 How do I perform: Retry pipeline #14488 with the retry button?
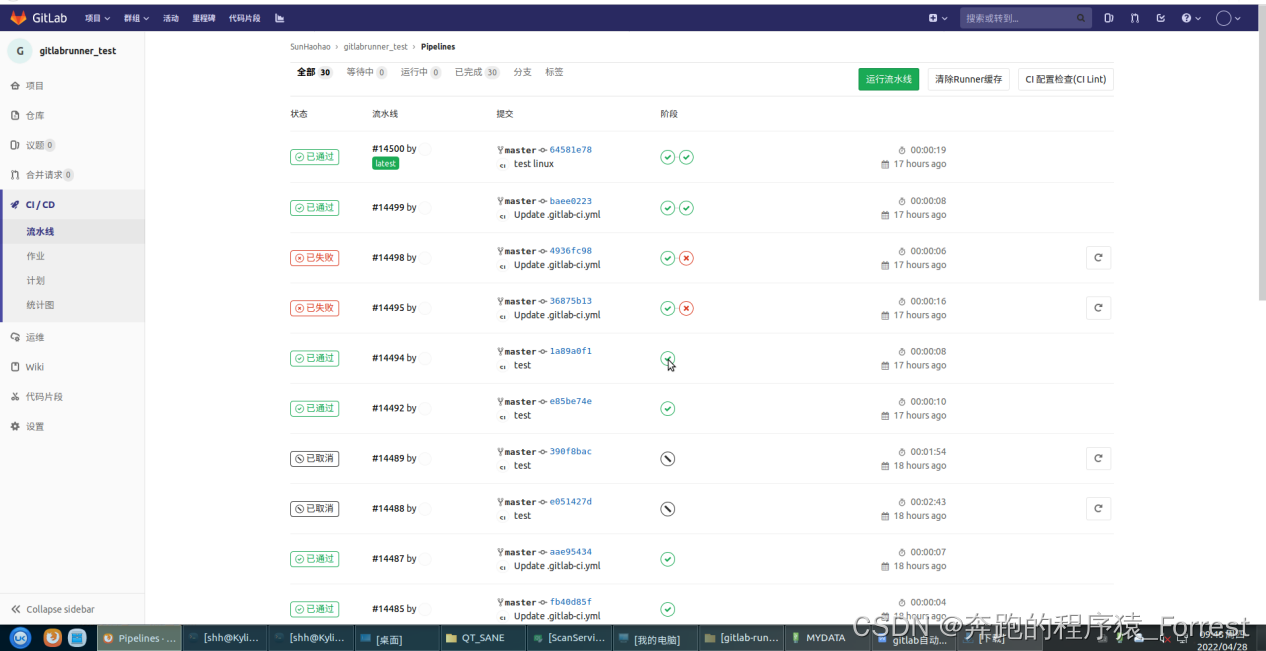(x=1098, y=509)
